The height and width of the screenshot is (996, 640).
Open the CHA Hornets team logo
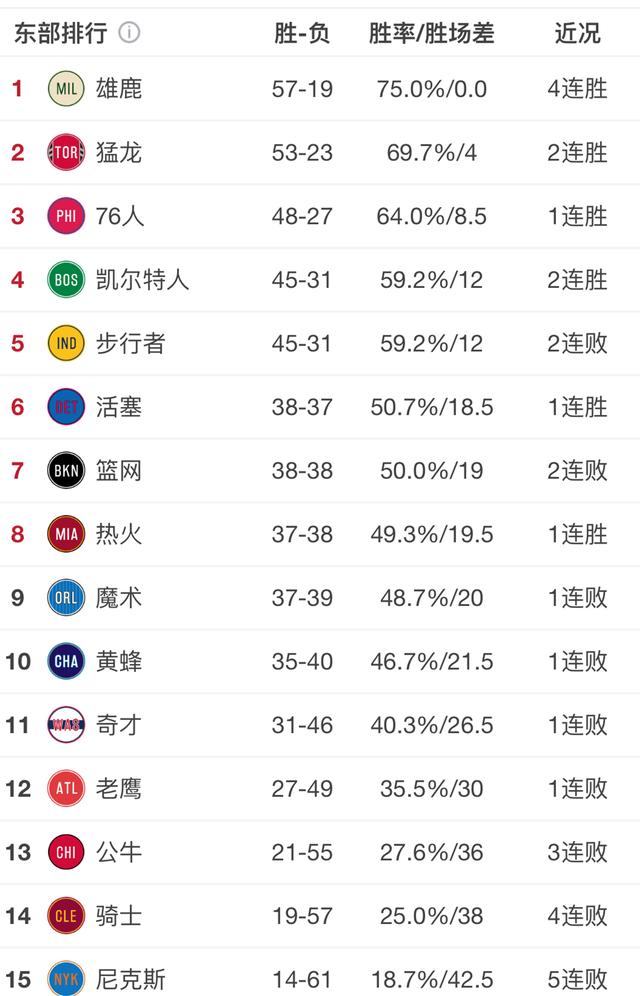[66, 661]
